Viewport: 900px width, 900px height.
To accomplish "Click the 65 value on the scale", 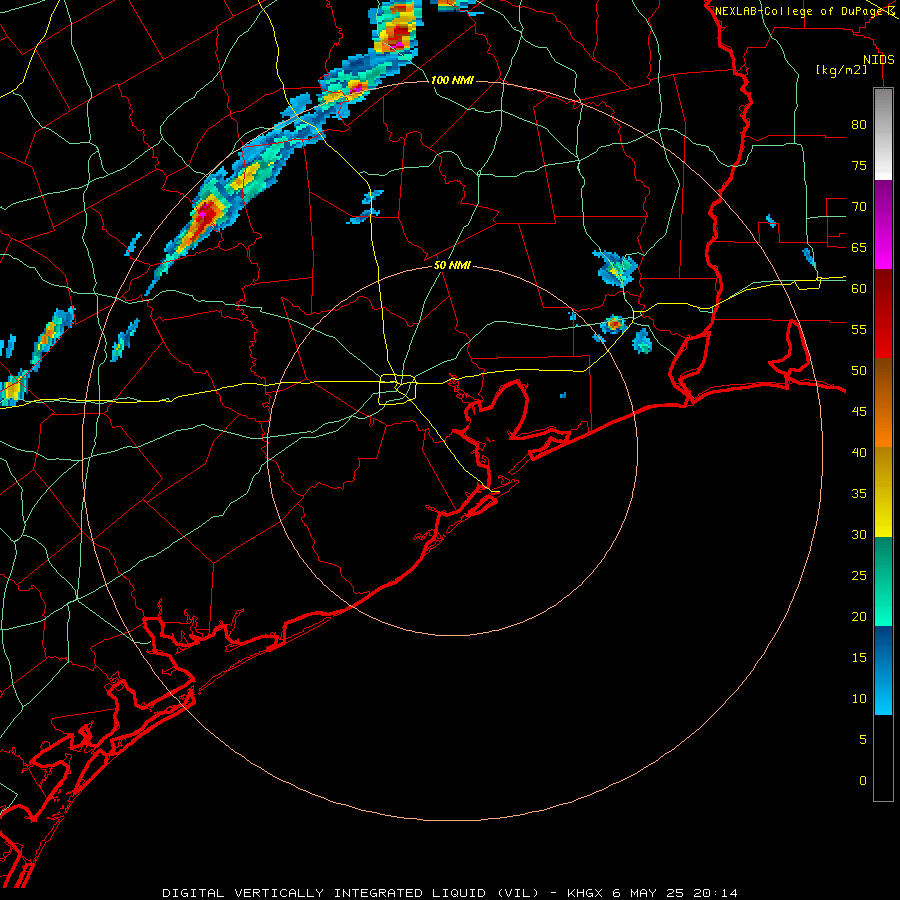I will point(859,247).
